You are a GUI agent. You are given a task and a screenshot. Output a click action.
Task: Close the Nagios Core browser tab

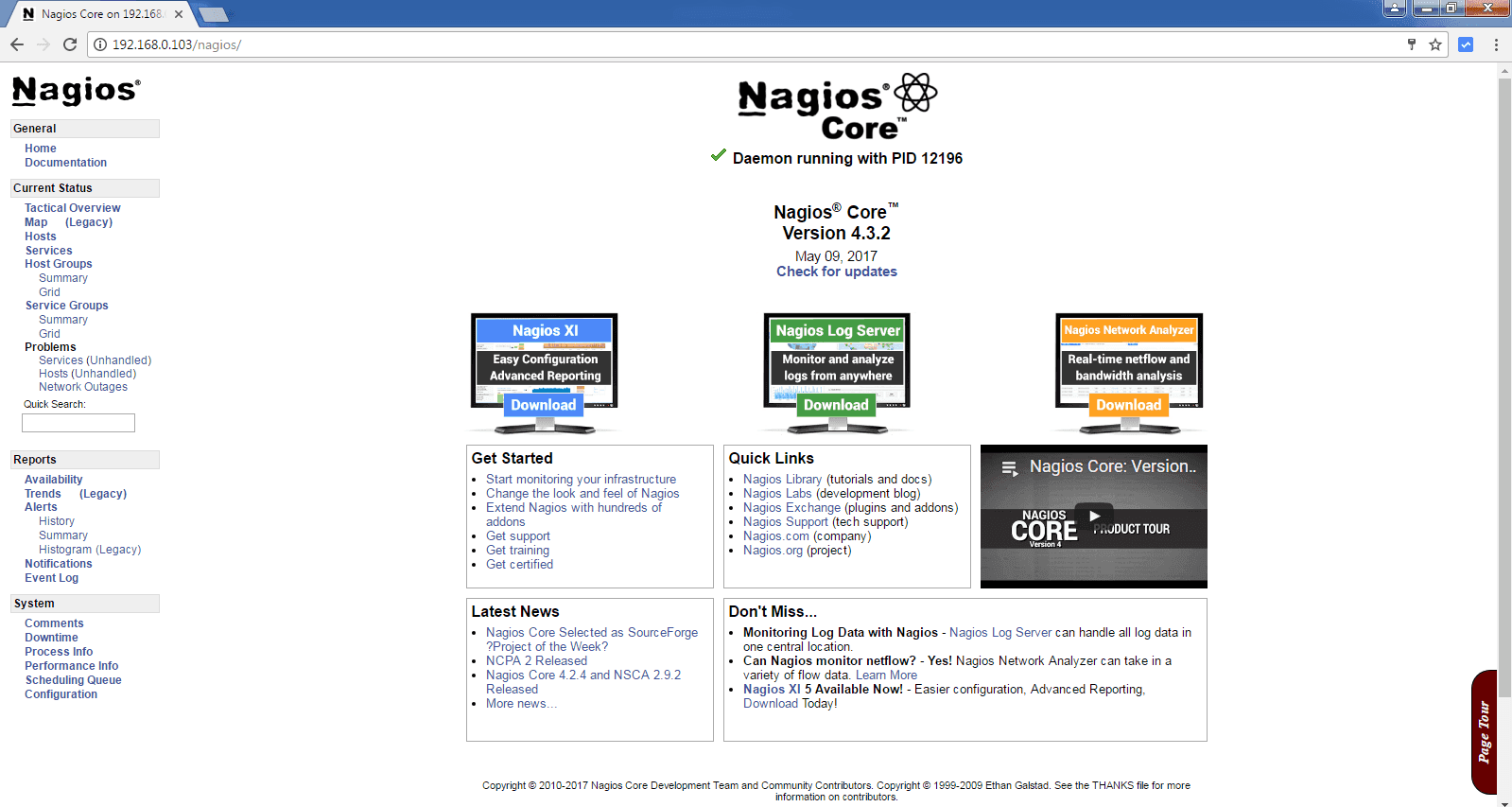pyautogui.click(x=179, y=14)
